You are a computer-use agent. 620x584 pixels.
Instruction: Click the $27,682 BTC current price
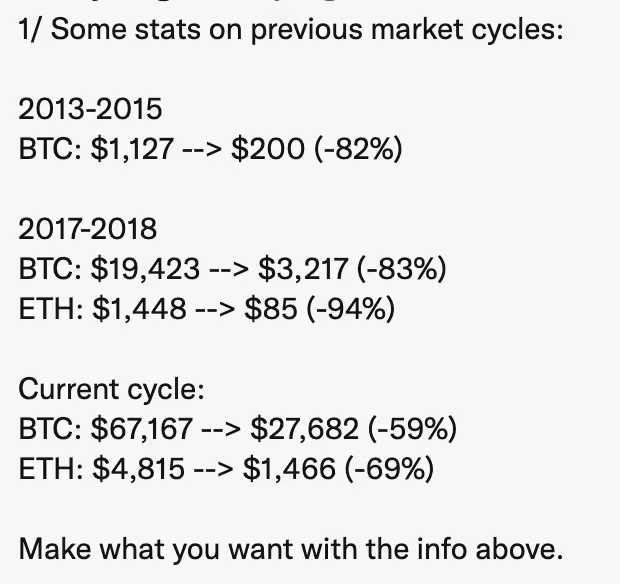[x=303, y=429]
